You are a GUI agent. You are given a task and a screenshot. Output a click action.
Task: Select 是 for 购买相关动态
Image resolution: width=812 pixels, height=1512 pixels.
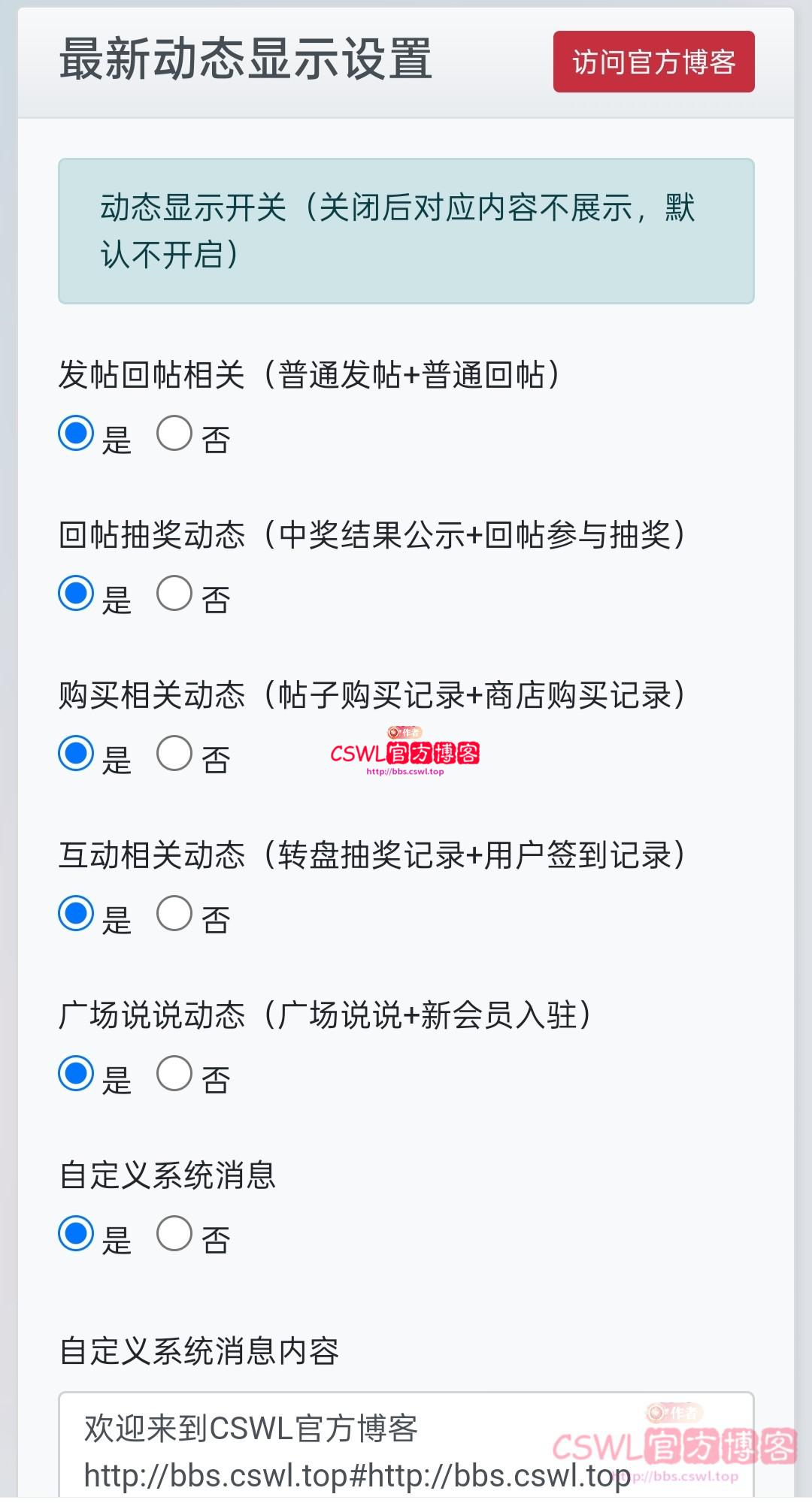76,754
